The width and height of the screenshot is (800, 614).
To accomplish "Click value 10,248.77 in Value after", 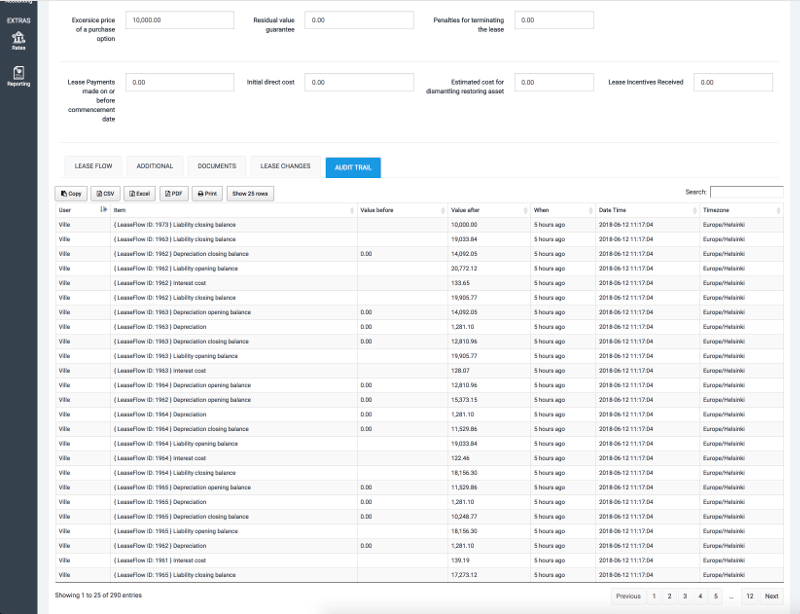I will pyautogui.click(x=464, y=517).
